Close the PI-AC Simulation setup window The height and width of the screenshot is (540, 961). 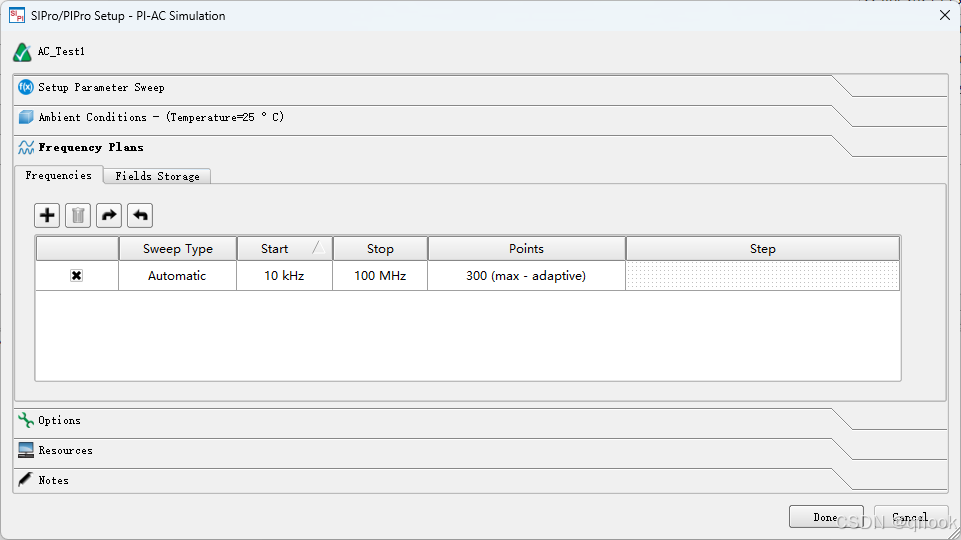(x=944, y=15)
